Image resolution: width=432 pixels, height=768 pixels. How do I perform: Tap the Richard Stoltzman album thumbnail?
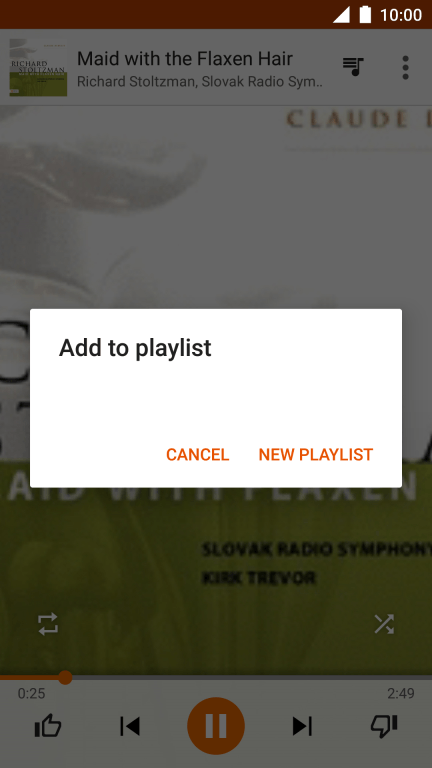(x=38, y=67)
